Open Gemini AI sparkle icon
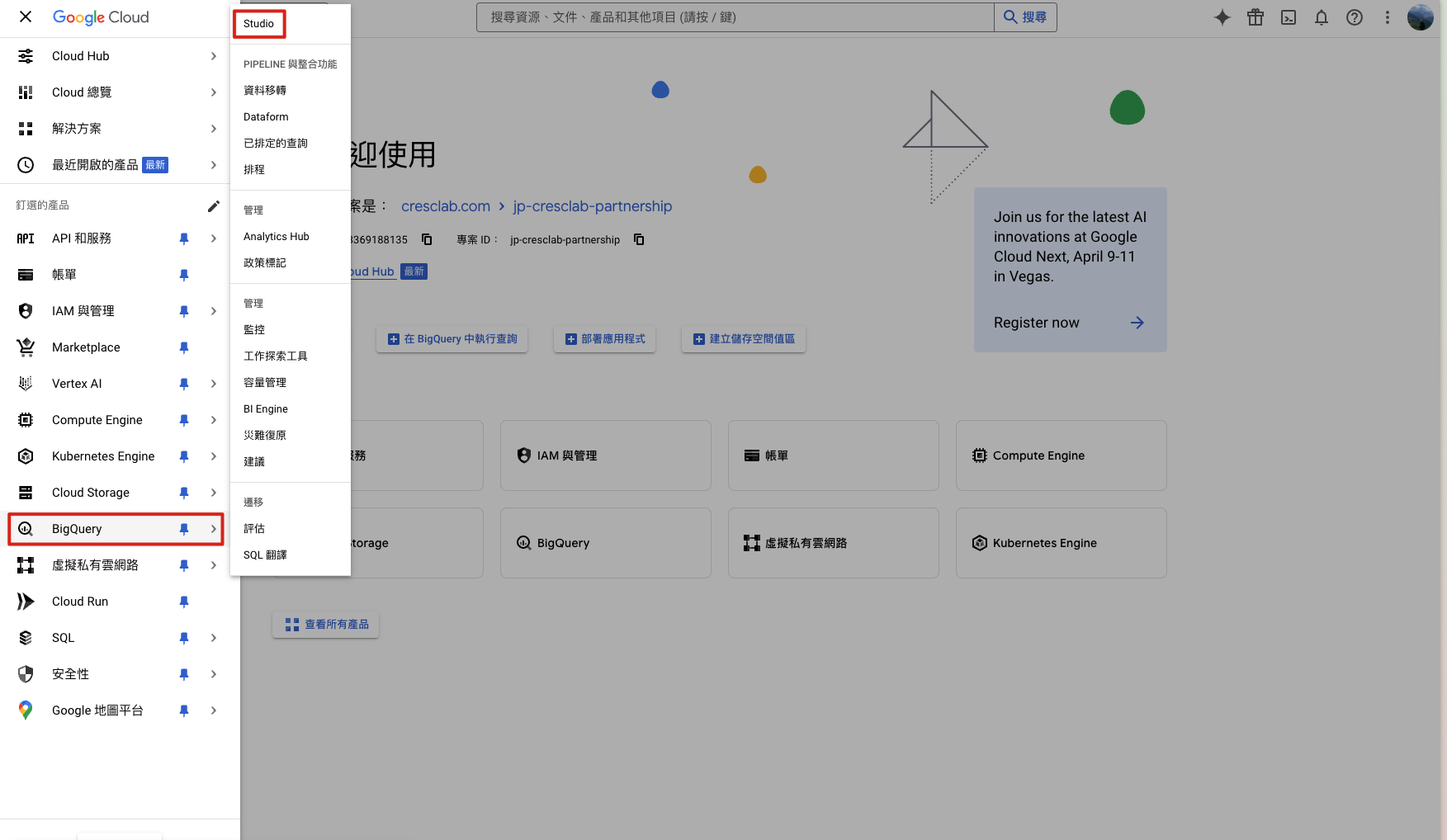Viewport: 1447px width, 840px height. click(1222, 17)
